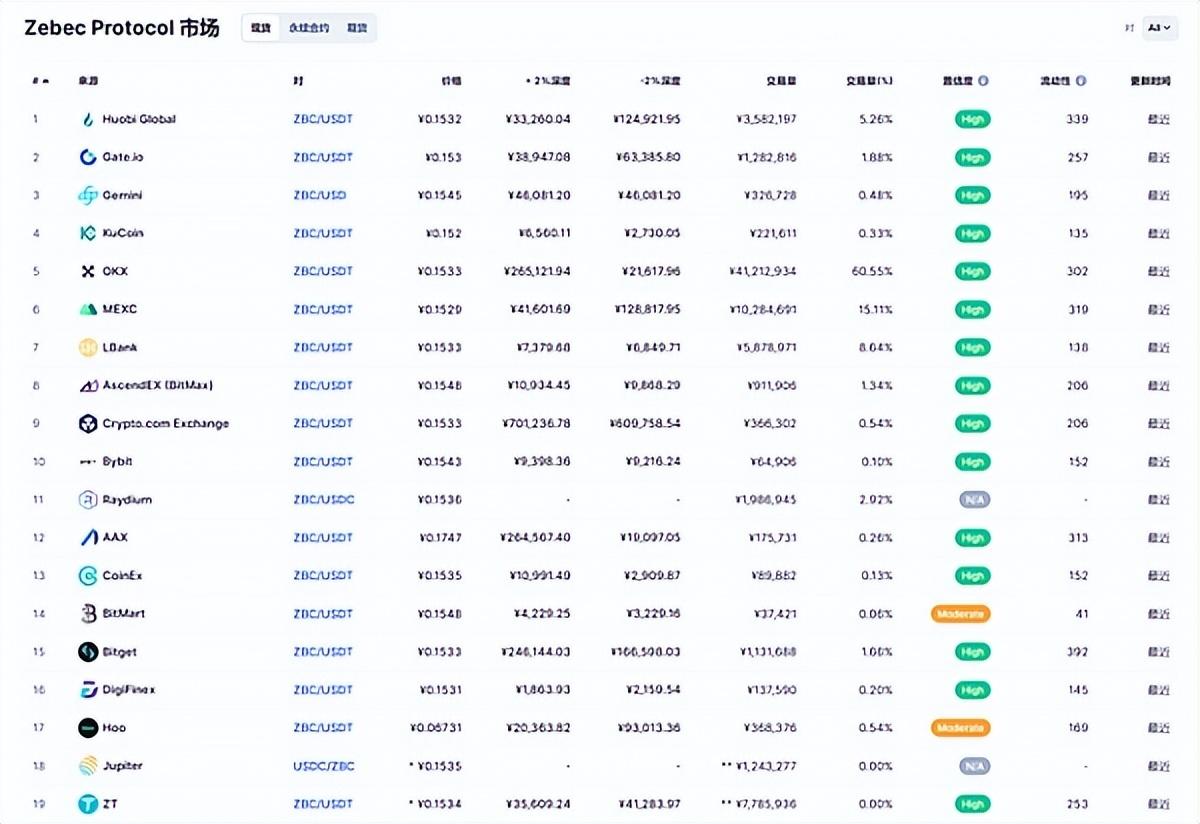The image size is (1200, 824).
Task: Click the Moderate confidence badge for BitMart
Action: 961,614
